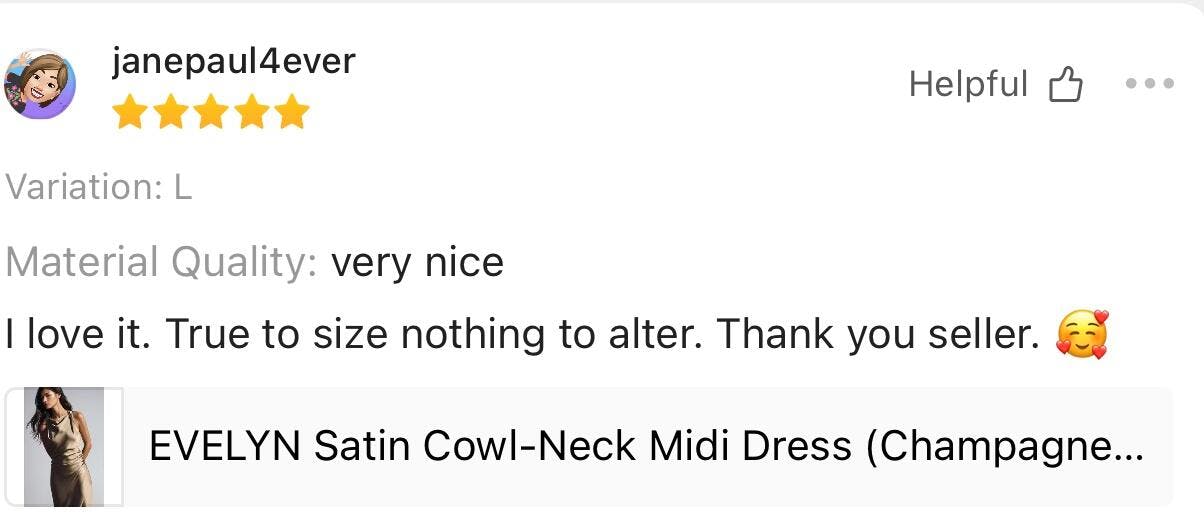
Task: Click the "Variation: L" text
Action: coord(99,187)
